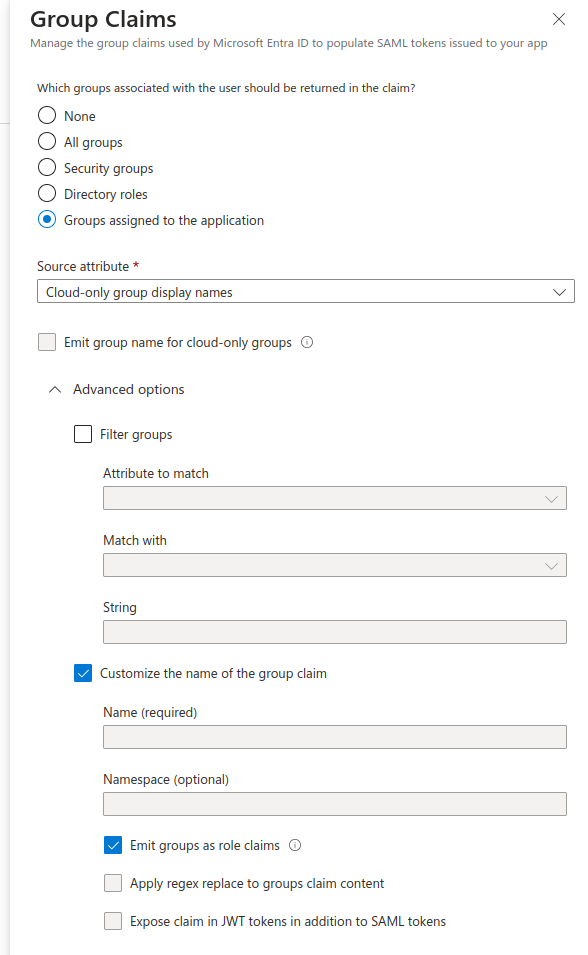This screenshot has height=955, width=588.
Task: Select All groups option
Action: click(x=46, y=141)
